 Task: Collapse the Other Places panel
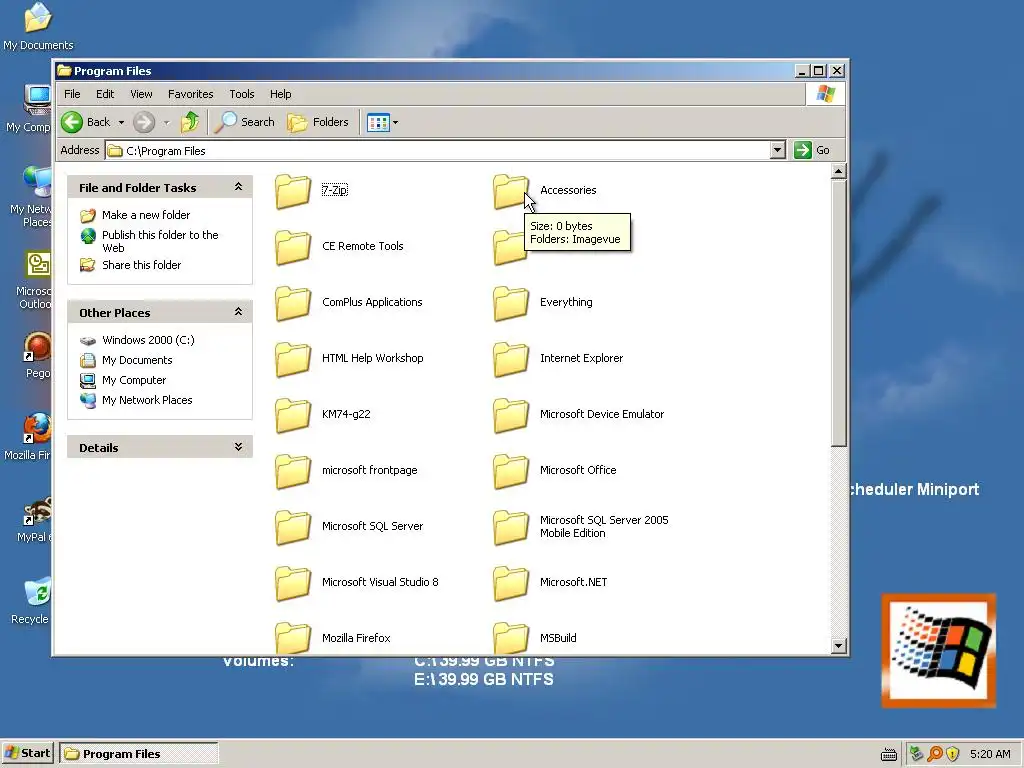238,312
